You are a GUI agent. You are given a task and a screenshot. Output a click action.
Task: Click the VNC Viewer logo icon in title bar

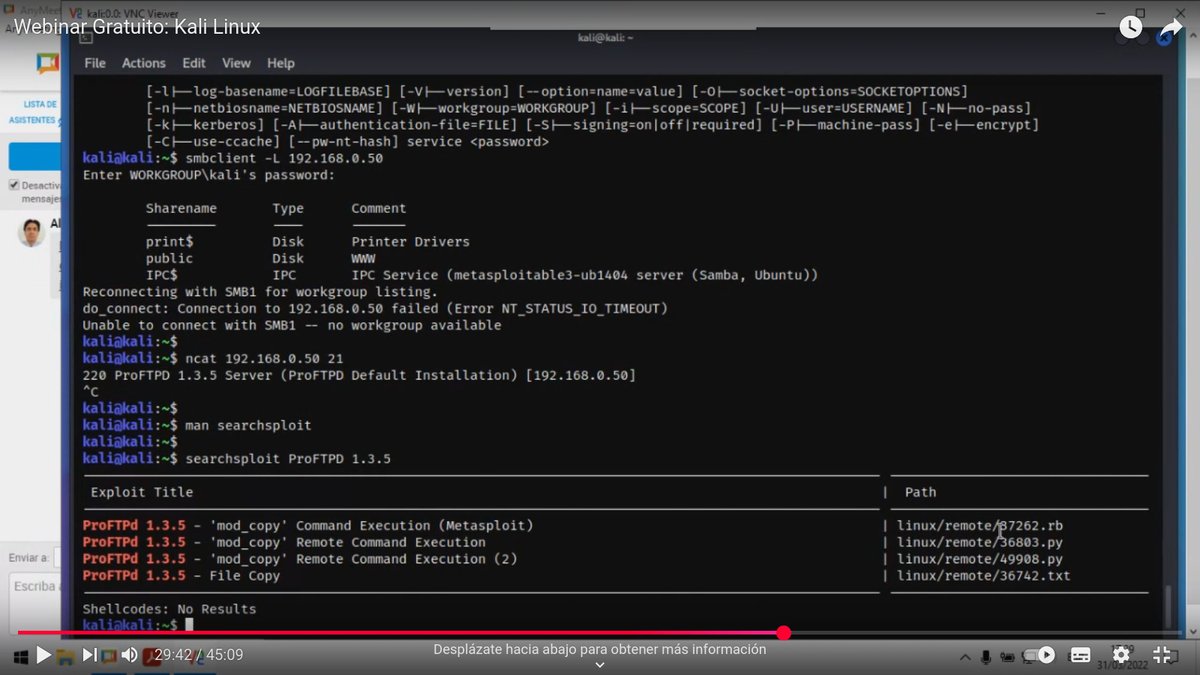pos(75,13)
